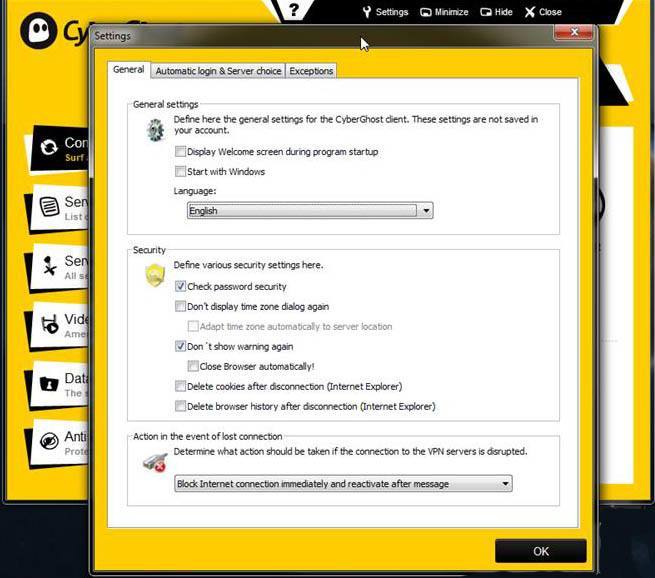The width and height of the screenshot is (655, 578).
Task: Tick Don't display time zone dialog again
Action: pyautogui.click(x=180, y=307)
